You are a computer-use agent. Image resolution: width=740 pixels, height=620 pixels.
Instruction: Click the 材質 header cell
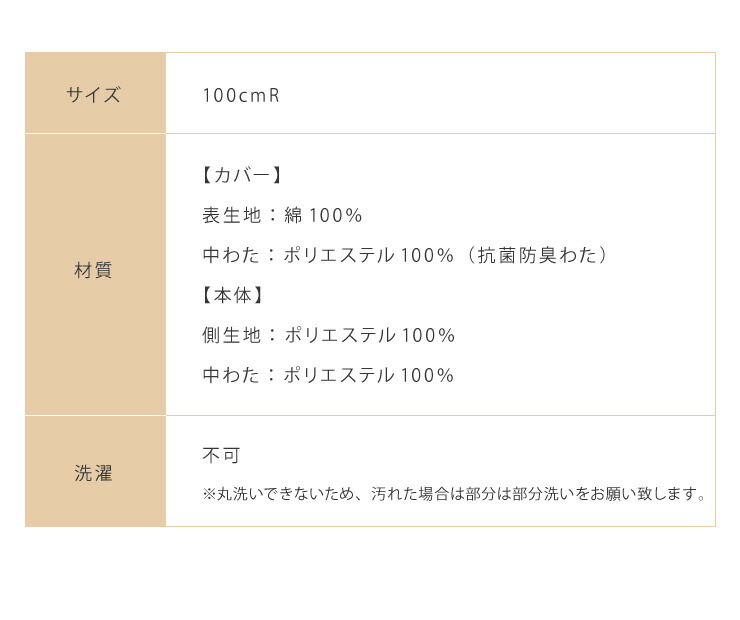pyautogui.click(x=94, y=271)
